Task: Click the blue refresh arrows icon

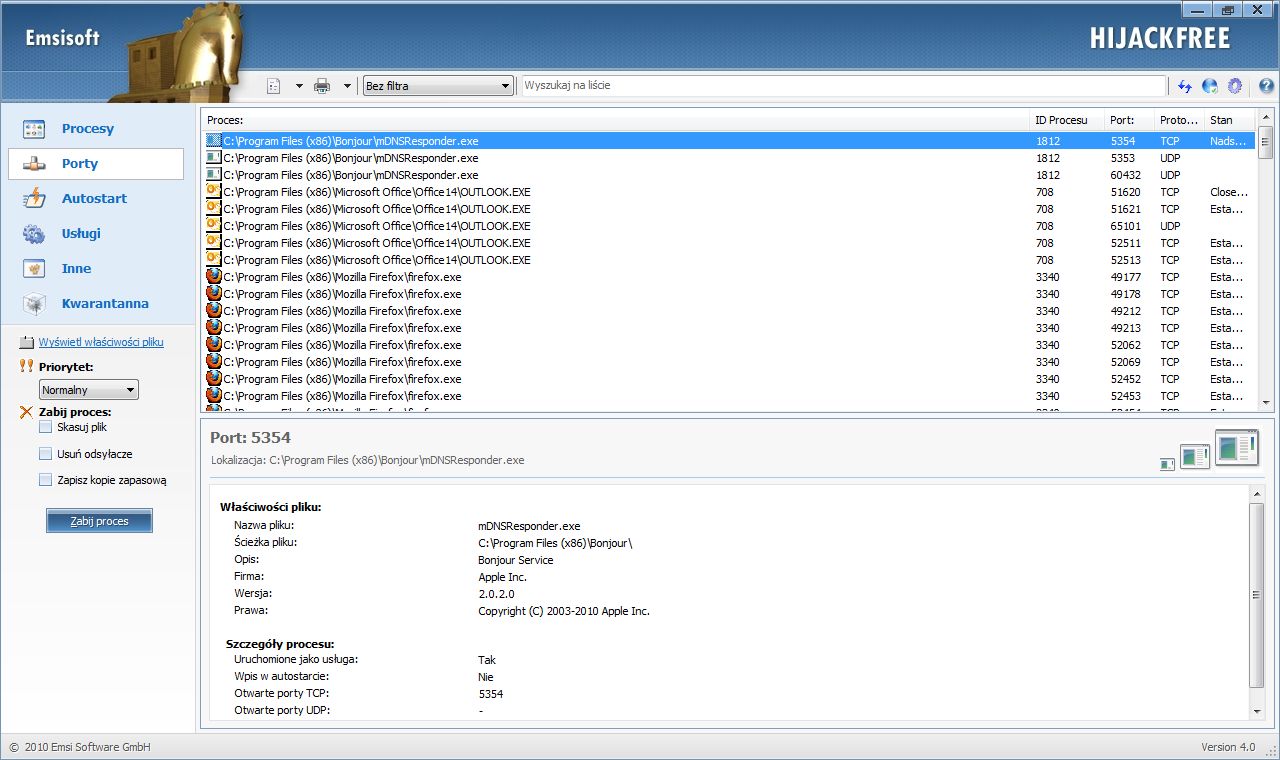Action: [1185, 86]
